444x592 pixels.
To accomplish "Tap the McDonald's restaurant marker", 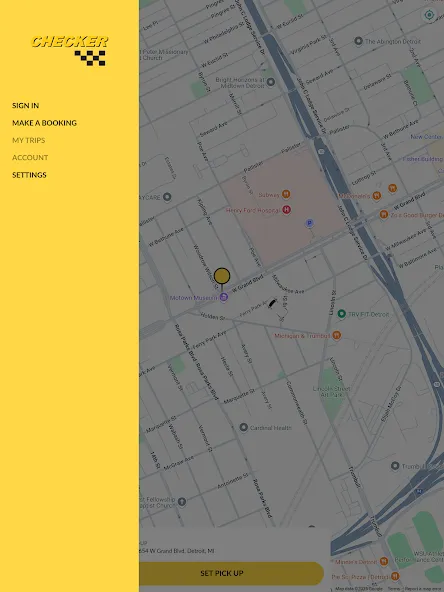I will click(376, 196).
